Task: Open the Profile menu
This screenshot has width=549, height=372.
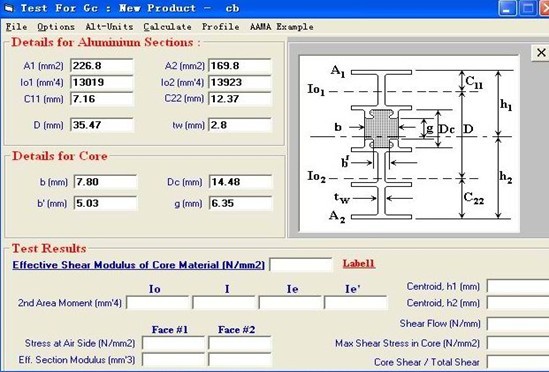Action: click(221, 27)
